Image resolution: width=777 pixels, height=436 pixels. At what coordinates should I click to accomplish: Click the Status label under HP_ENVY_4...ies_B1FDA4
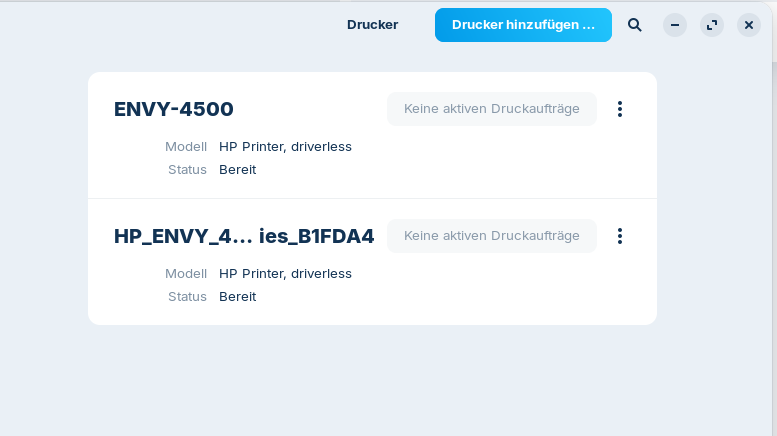click(187, 297)
